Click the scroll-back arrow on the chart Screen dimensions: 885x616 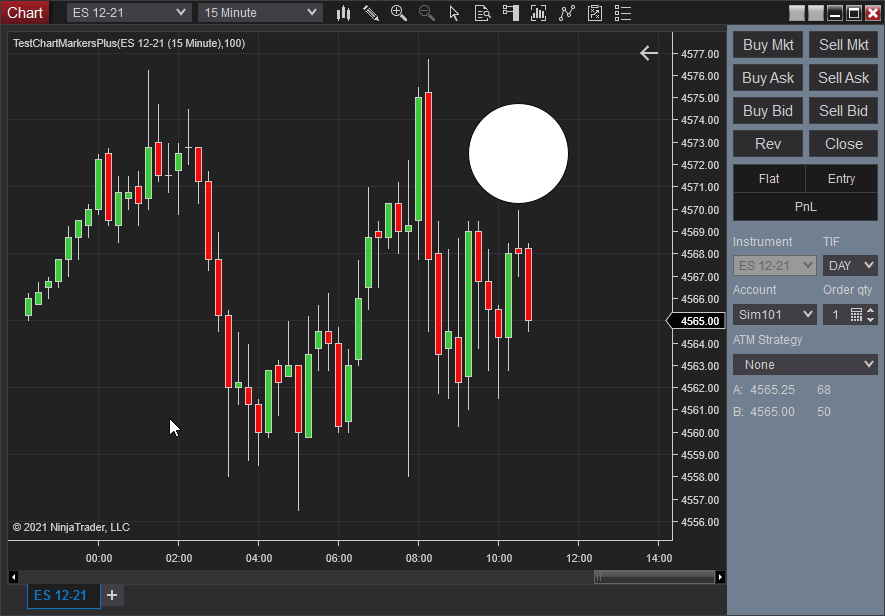648,53
